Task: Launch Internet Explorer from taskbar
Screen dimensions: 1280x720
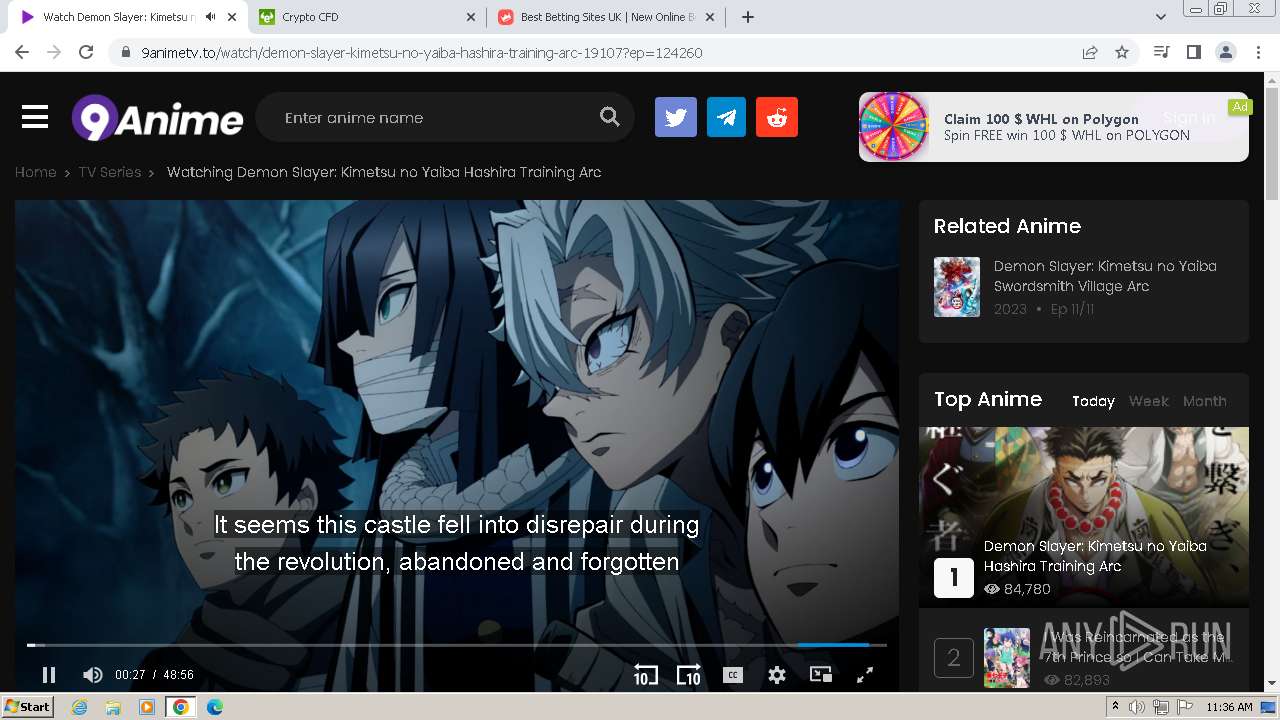Action: tap(80, 707)
